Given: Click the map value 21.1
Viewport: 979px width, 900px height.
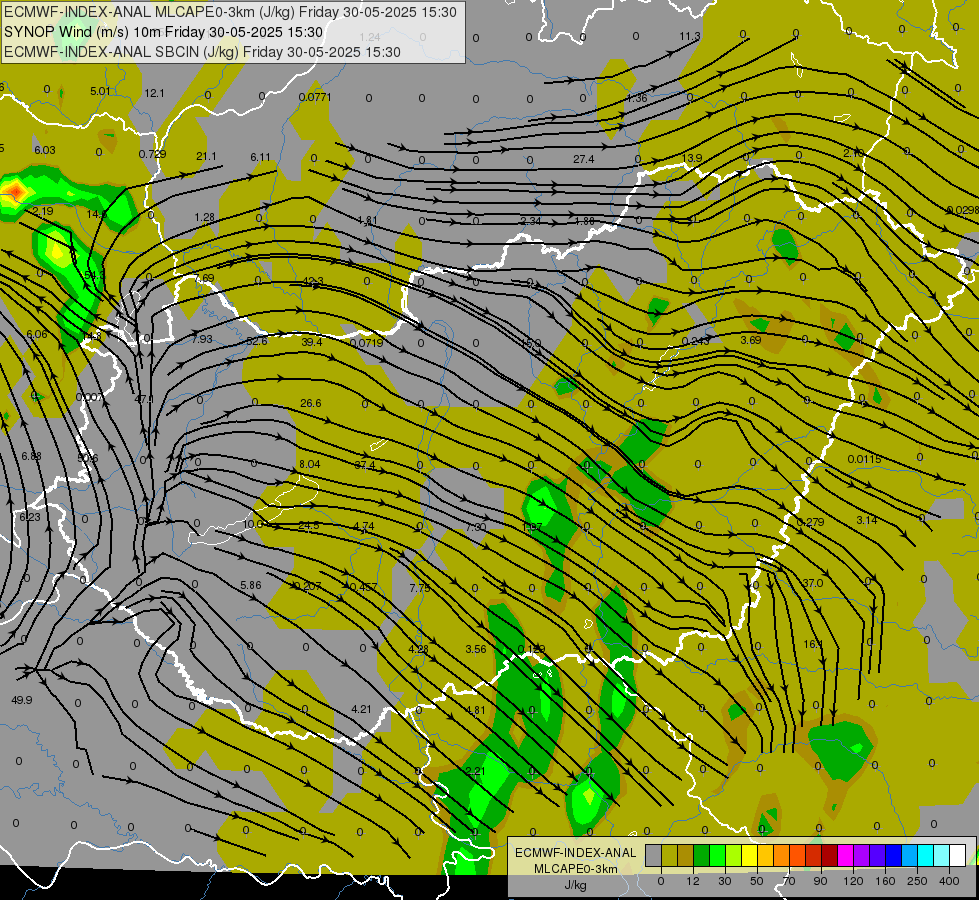Looking at the screenshot, I should tap(206, 156).
